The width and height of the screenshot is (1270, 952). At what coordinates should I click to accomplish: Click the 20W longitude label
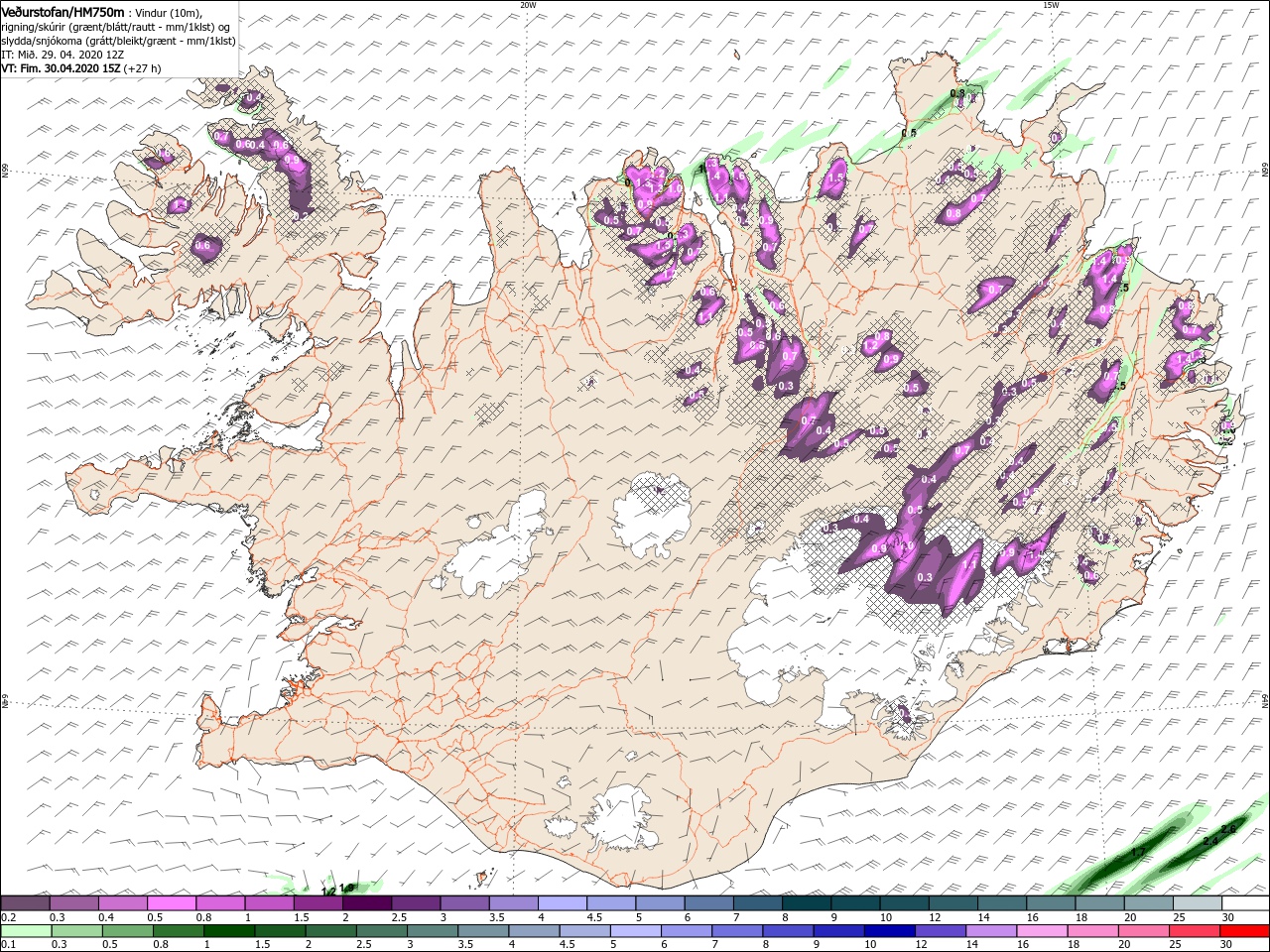pos(528,4)
